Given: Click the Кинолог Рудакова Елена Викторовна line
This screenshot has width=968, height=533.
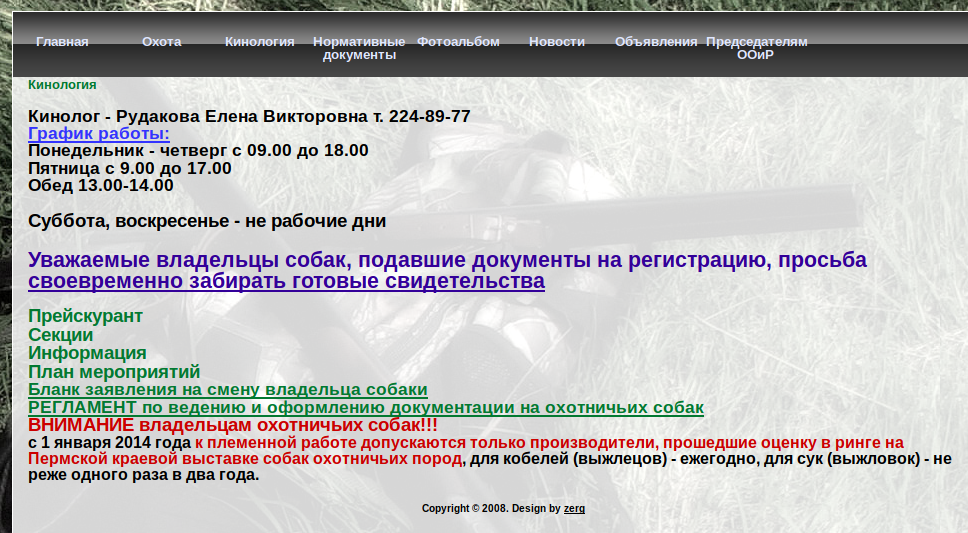Looking at the screenshot, I should [249, 116].
